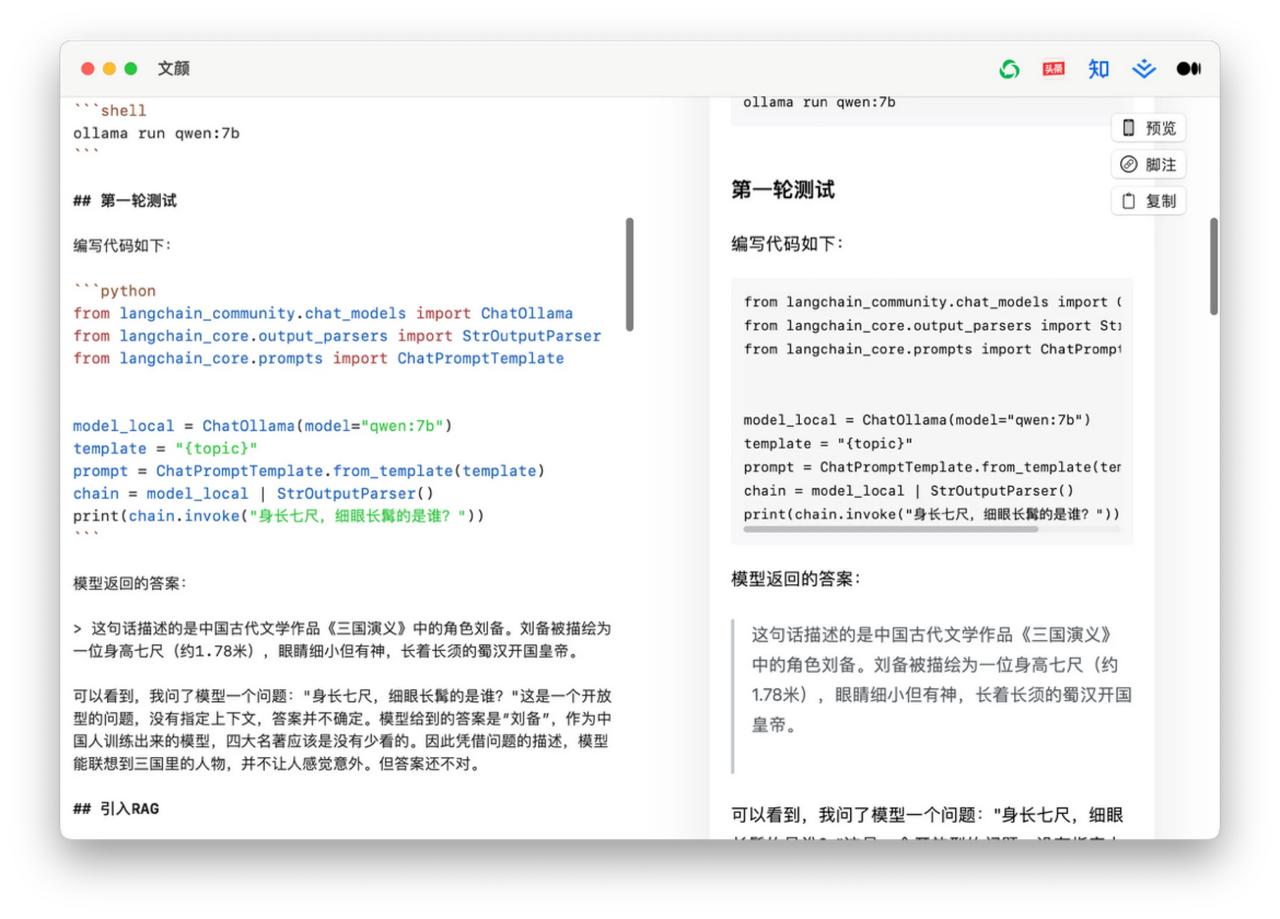Click the "可以看到,我问了模型" paragraph in the editor
This screenshot has width=1280, height=919.
pyautogui.click(x=342, y=730)
